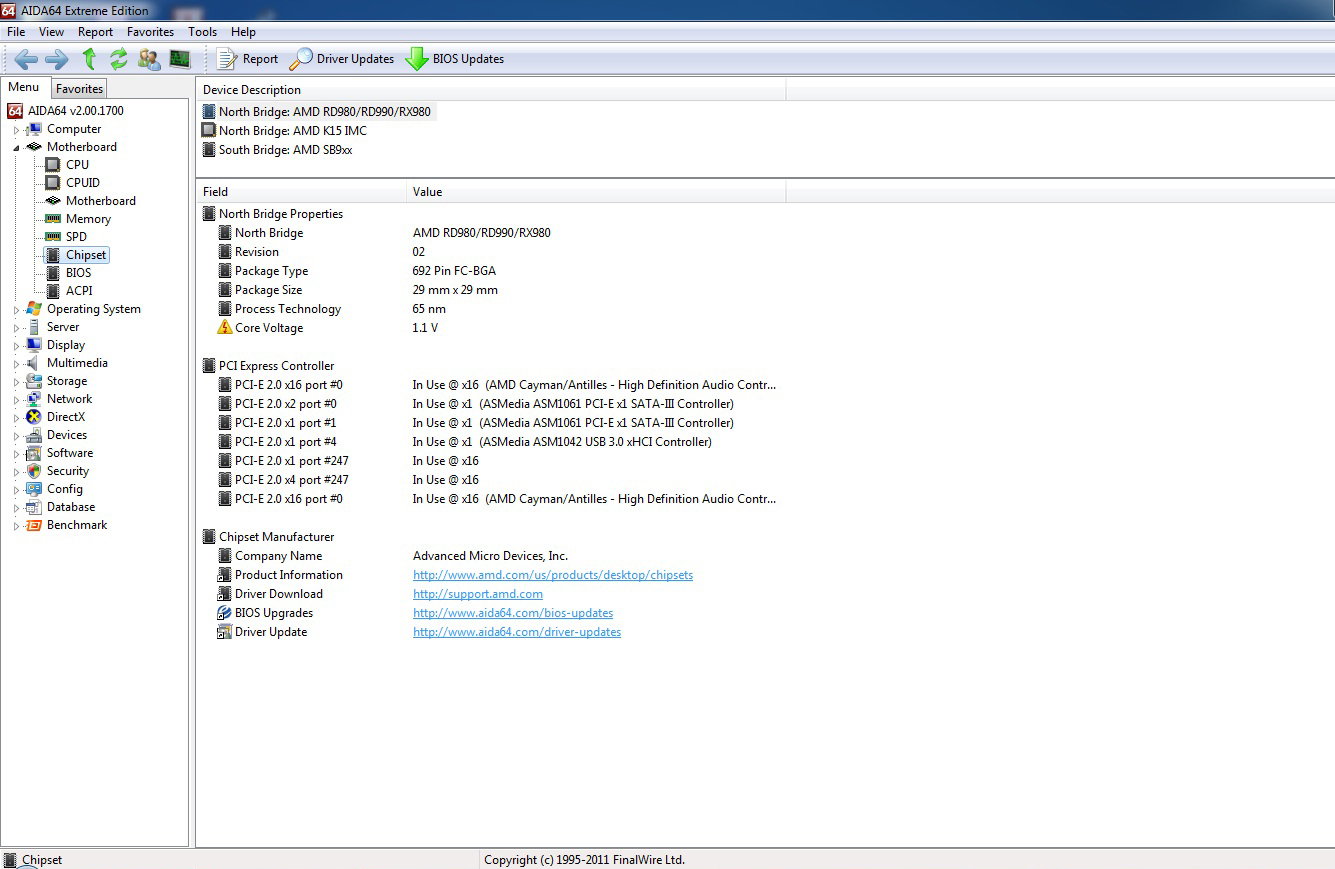Switch to the Favorites tab in the sidebar
Image resolution: width=1335 pixels, height=869 pixels.
pyautogui.click(x=79, y=89)
